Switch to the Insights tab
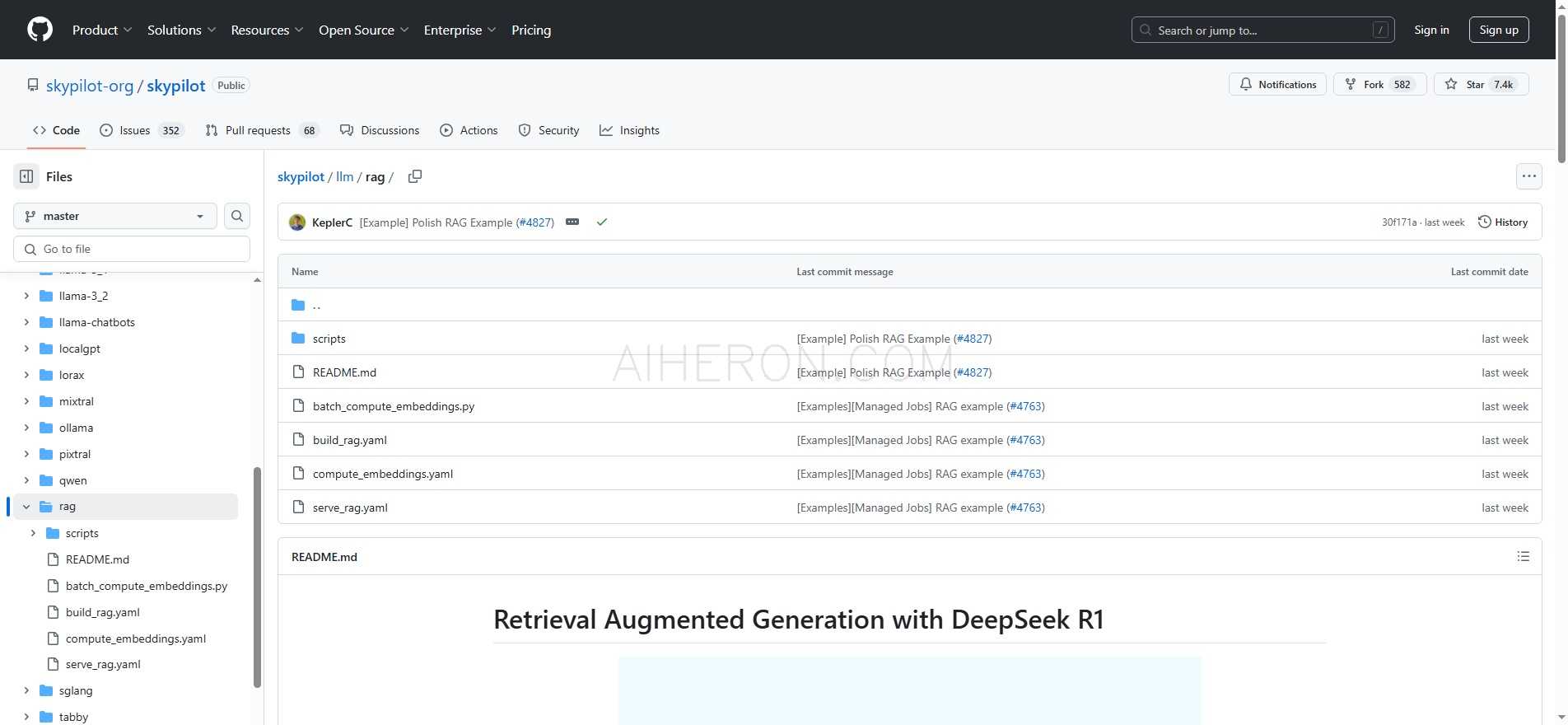The image size is (1568, 725). (x=629, y=130)
